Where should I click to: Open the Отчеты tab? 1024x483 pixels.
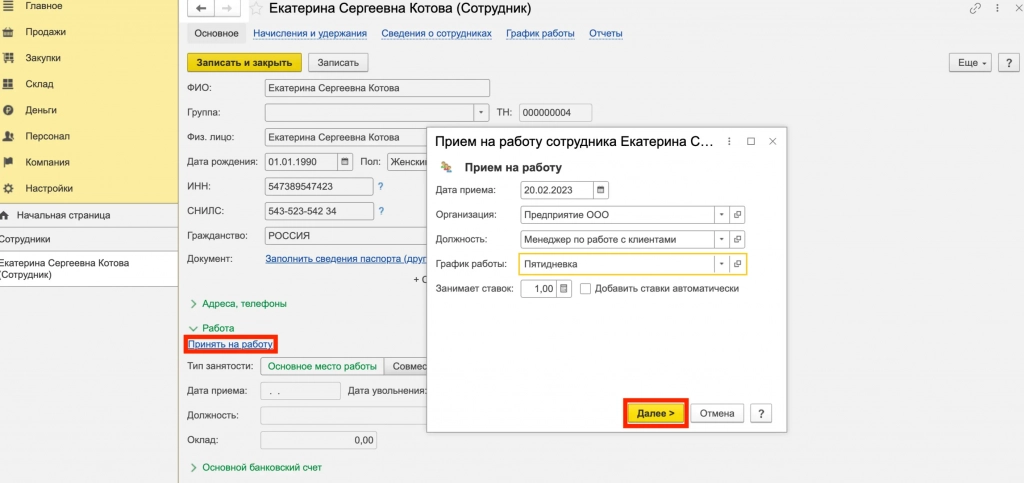606,33
